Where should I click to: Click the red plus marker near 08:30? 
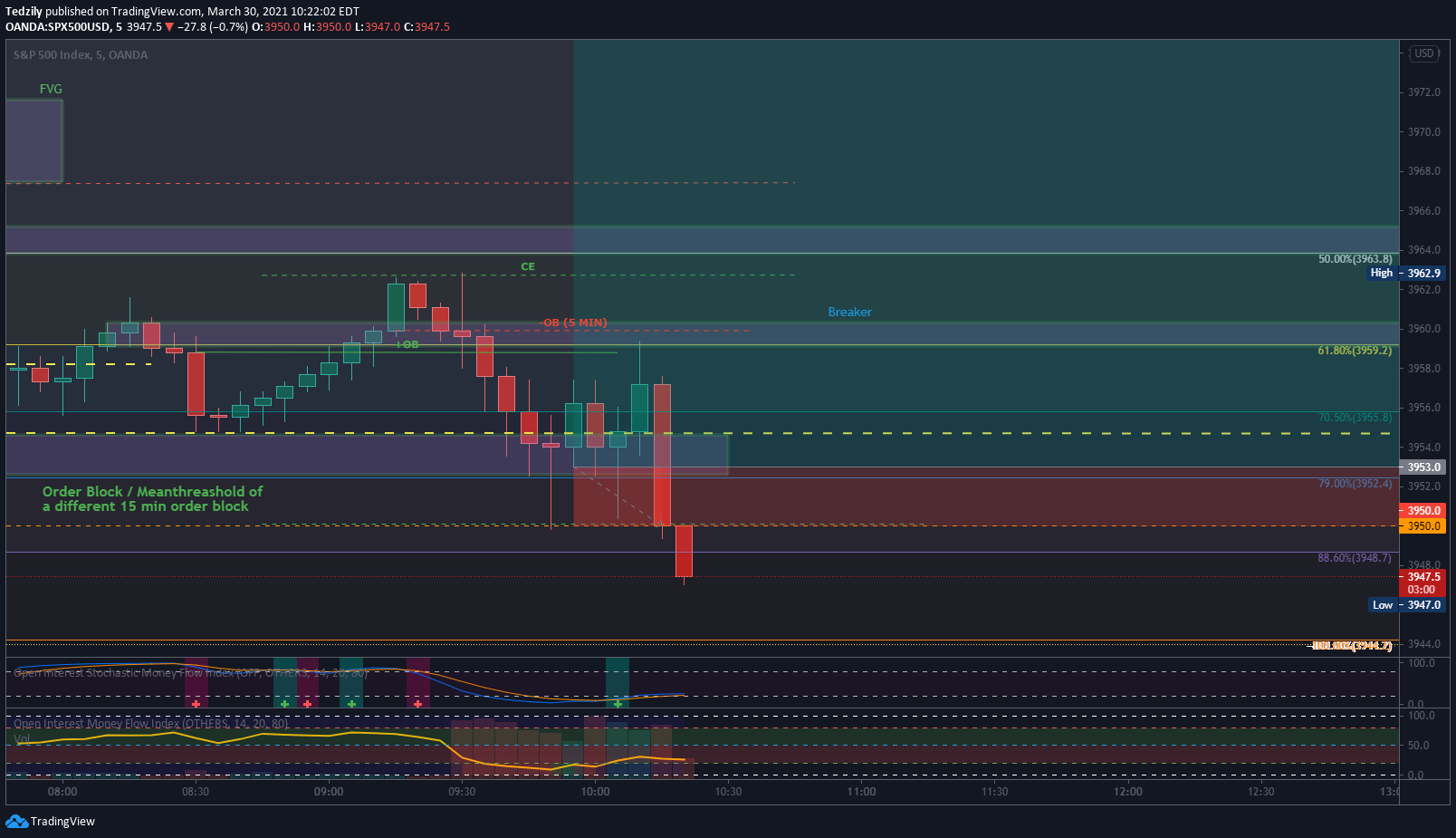tap(196, 704)
